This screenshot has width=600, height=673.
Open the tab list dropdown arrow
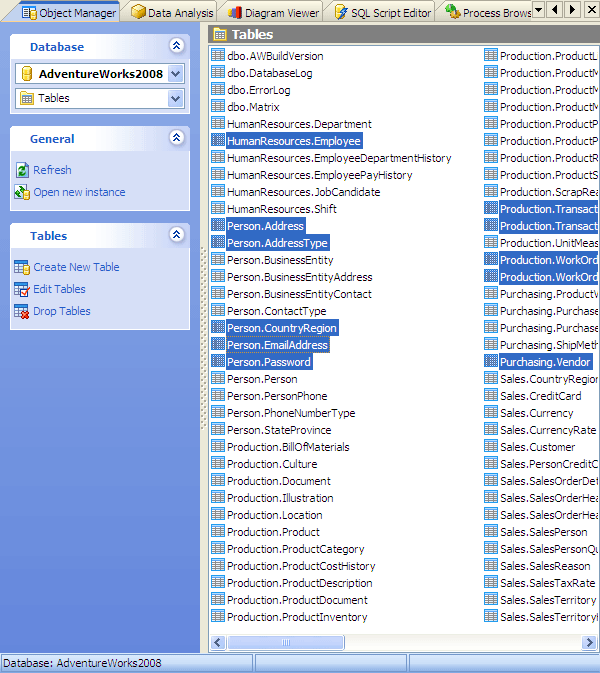[539, 9]
